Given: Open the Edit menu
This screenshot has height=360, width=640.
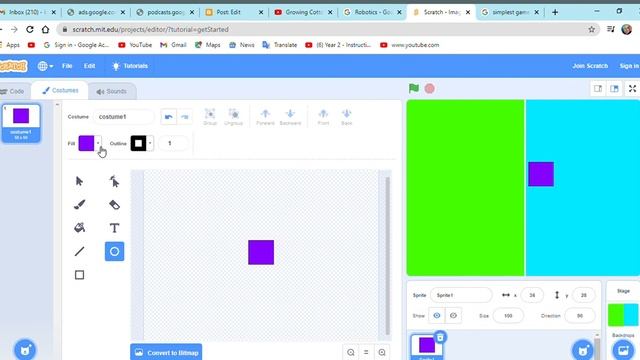Looking at the screenshot, I should 89,66.
